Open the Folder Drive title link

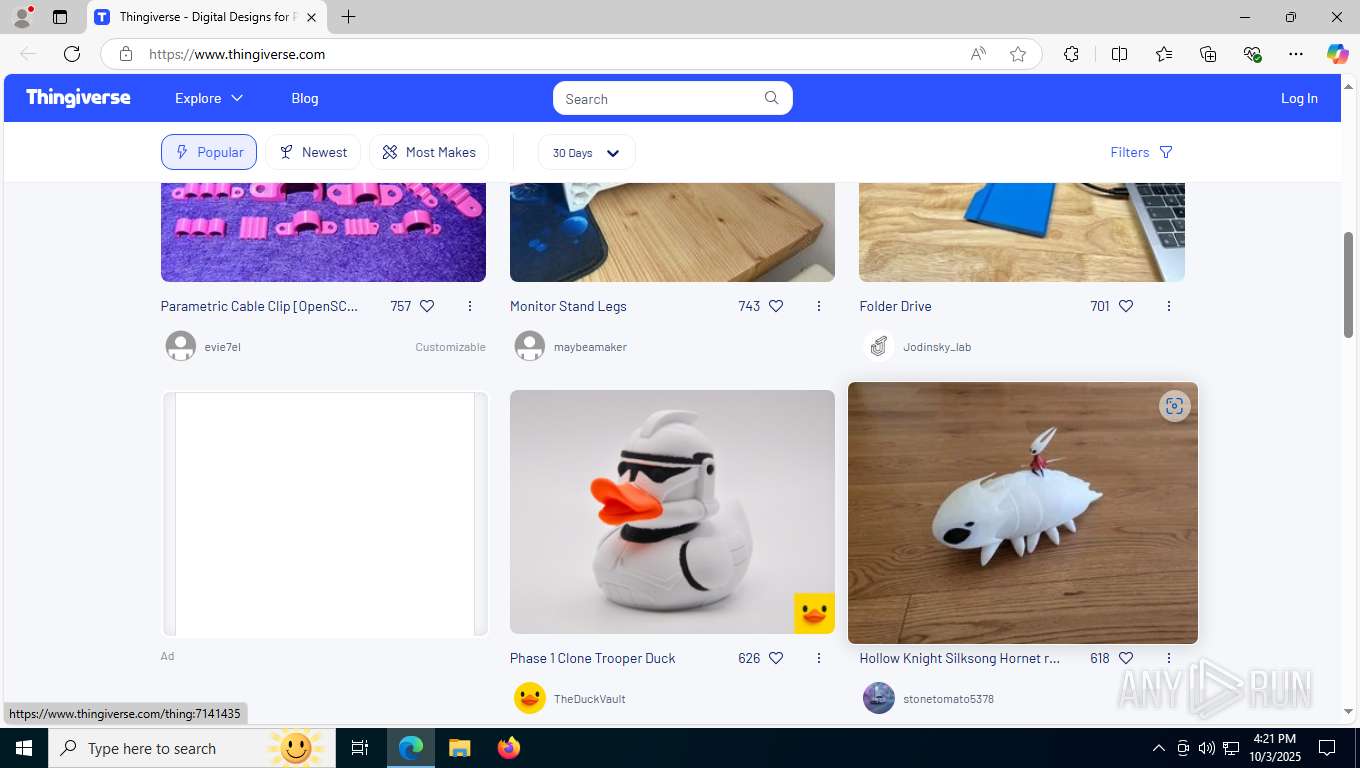tap(895, 306)
